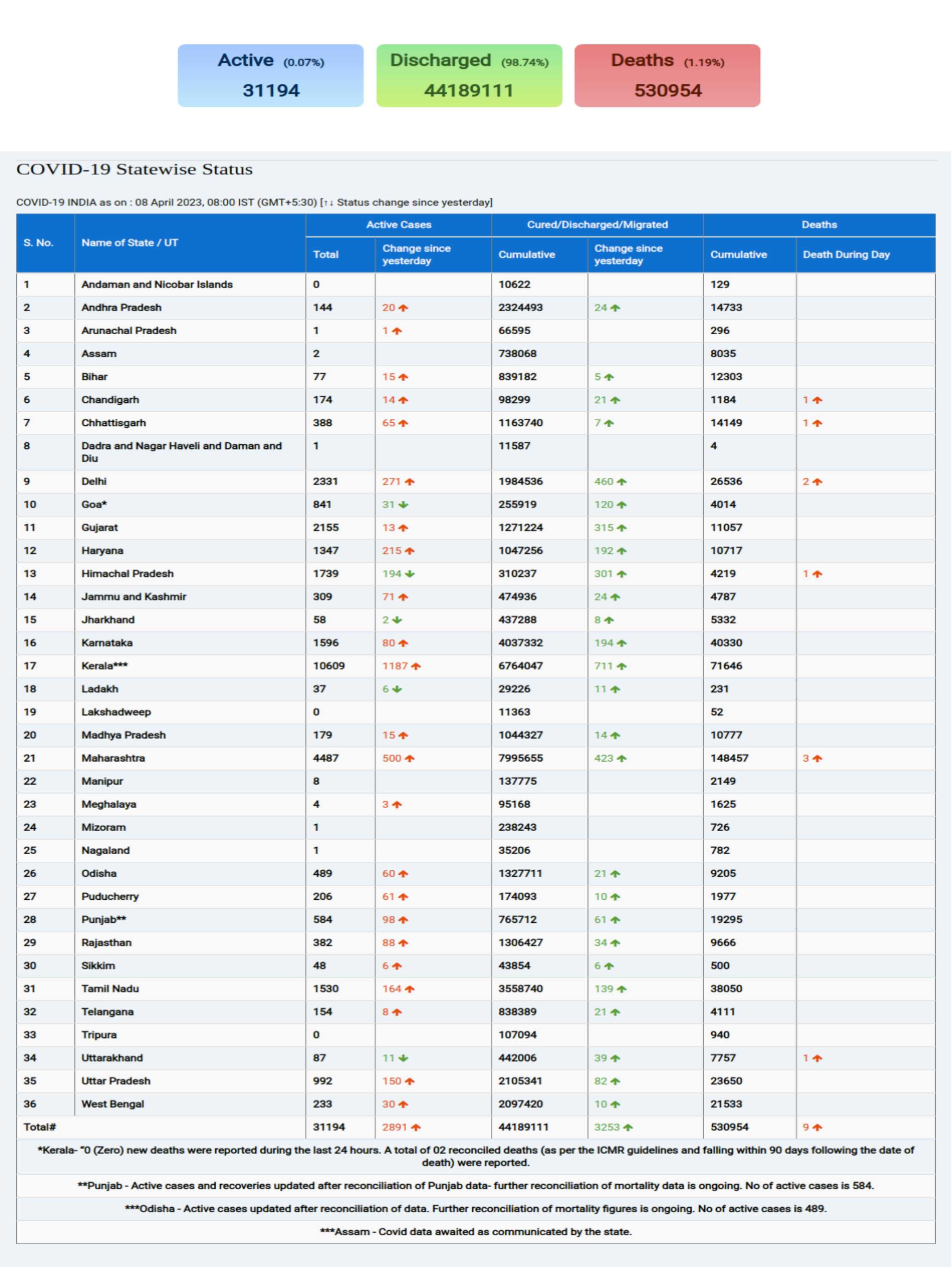Click the Deaths column group header
Viewport: 952px width, 1267px height.
819,225
